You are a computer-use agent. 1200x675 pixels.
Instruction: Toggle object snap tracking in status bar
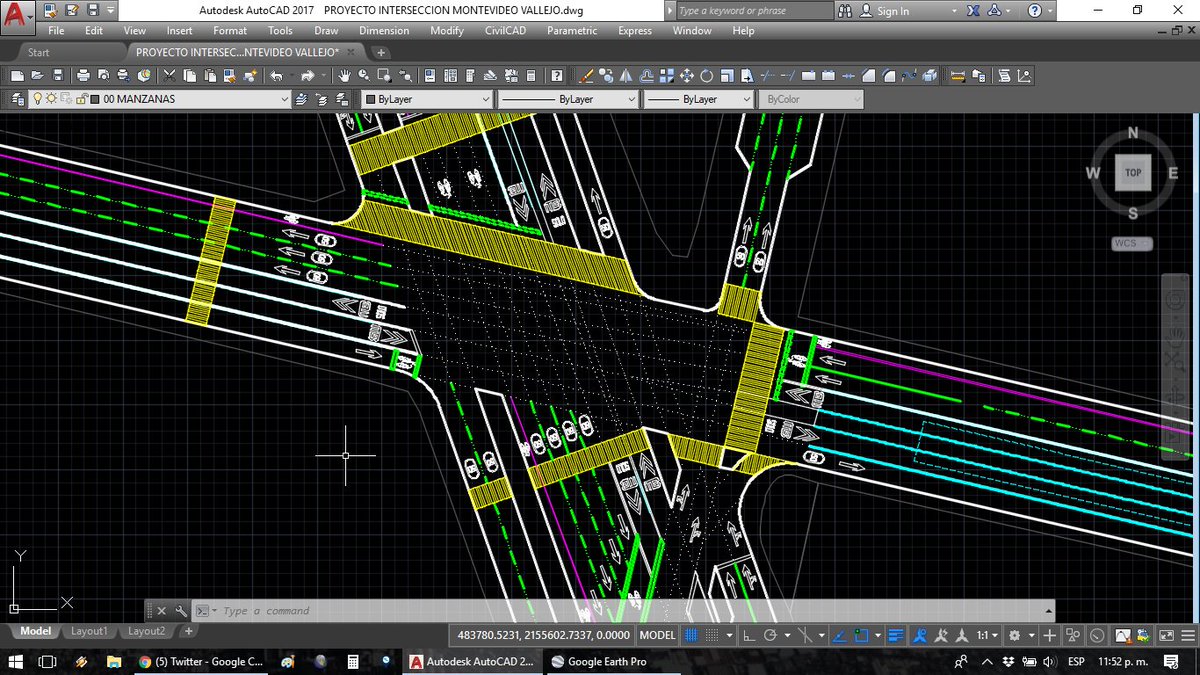click(840, 635)
